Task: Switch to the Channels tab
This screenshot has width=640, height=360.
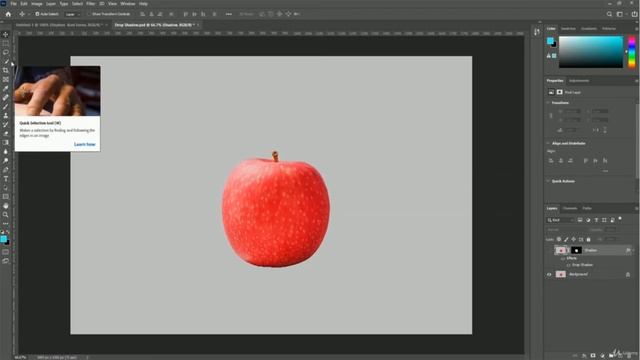Action: click(570, 208)
